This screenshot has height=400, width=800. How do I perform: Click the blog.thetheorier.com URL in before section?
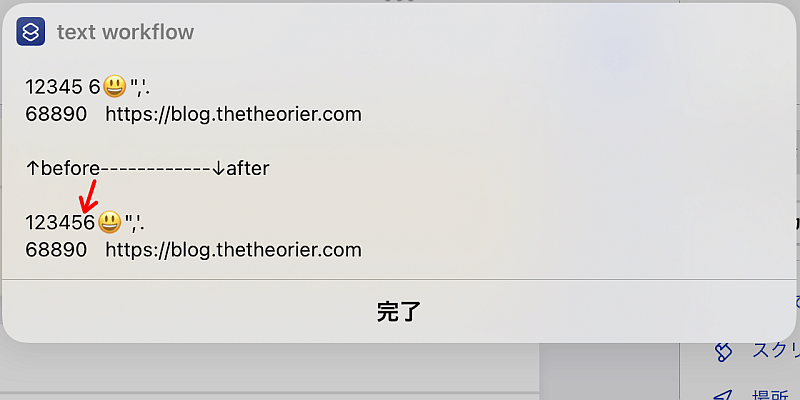point(234,114)
